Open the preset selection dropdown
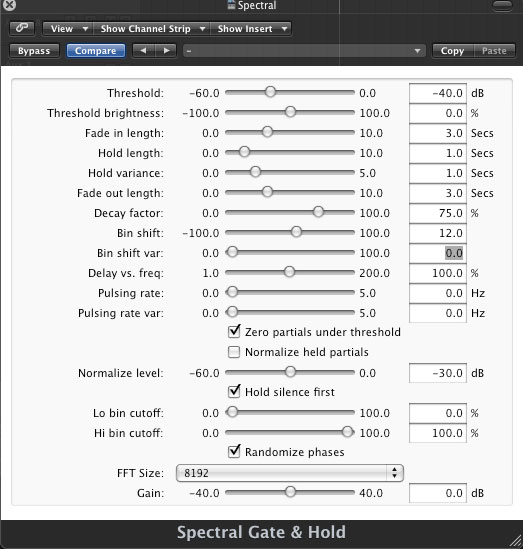Image resolution: width=523 pixels, height=549 pixels. pyautogui.click(x=304, y=51)
